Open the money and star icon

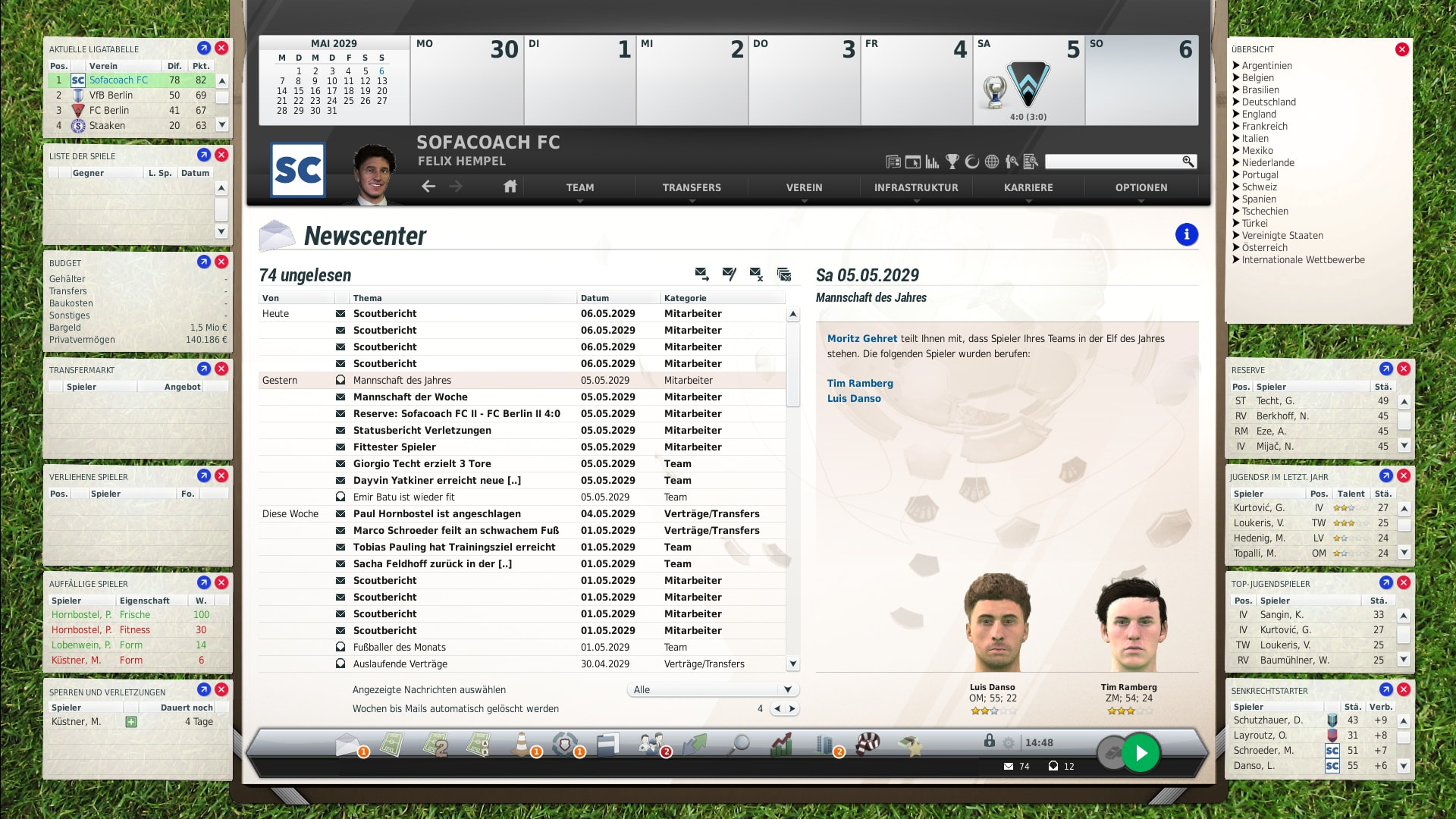(x=911, y=745)
